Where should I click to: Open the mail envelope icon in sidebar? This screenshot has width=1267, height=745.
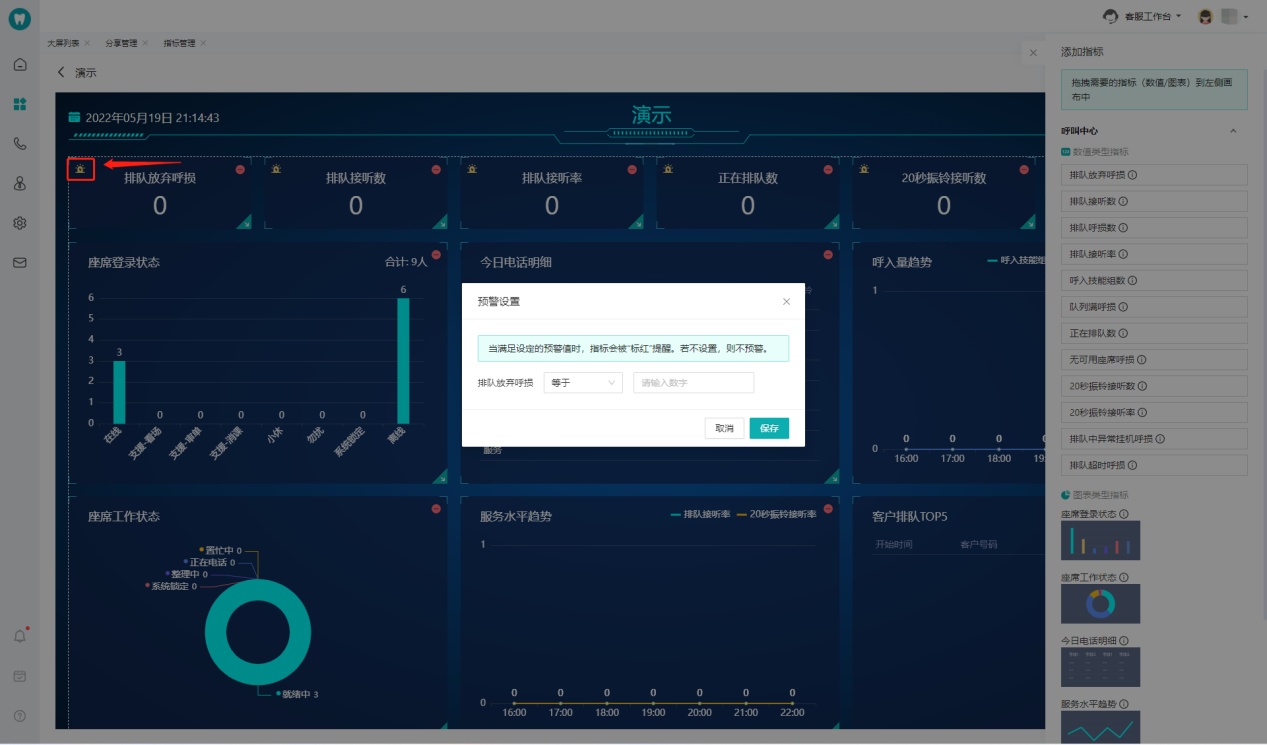(20, 263)
